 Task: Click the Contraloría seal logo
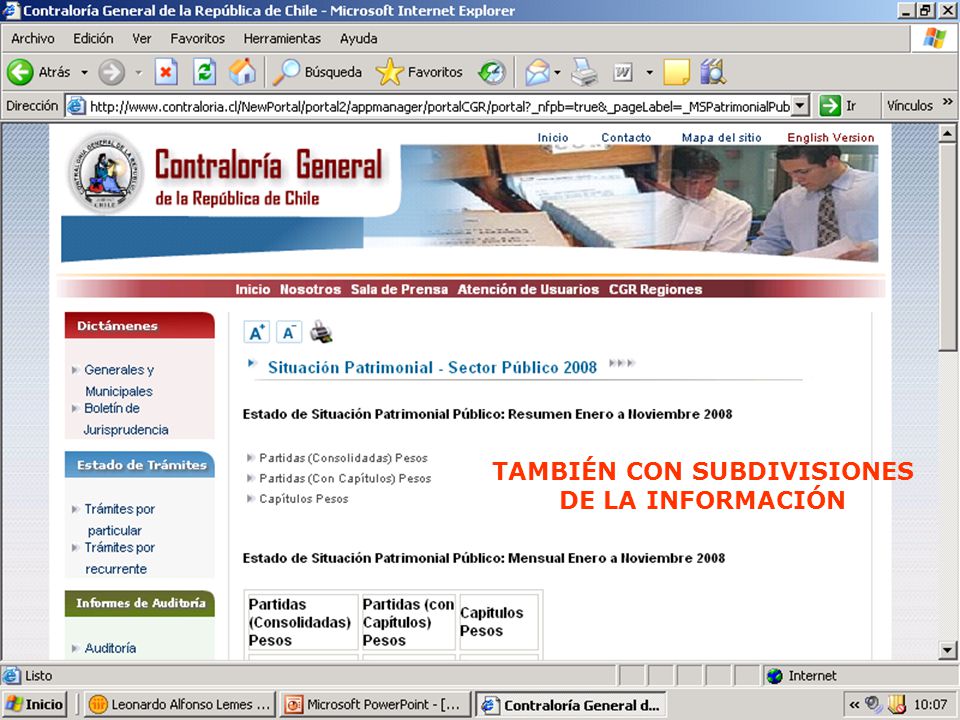[105, 173]
